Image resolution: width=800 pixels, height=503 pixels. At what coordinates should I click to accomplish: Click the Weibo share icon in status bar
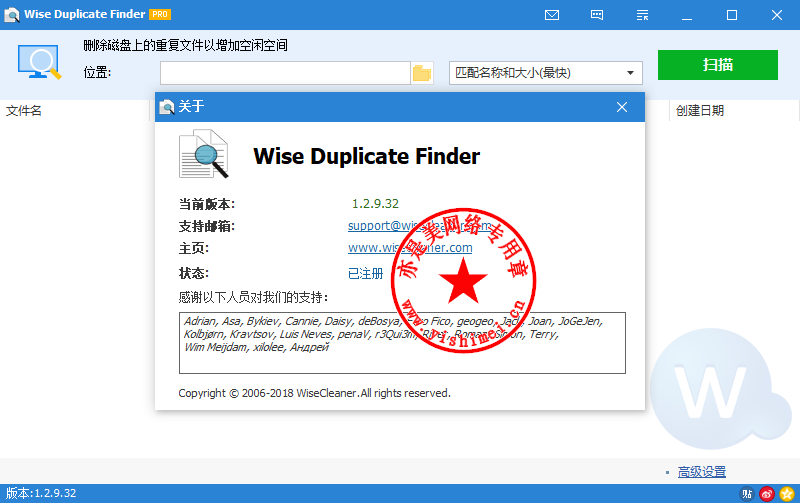point(767,494)
